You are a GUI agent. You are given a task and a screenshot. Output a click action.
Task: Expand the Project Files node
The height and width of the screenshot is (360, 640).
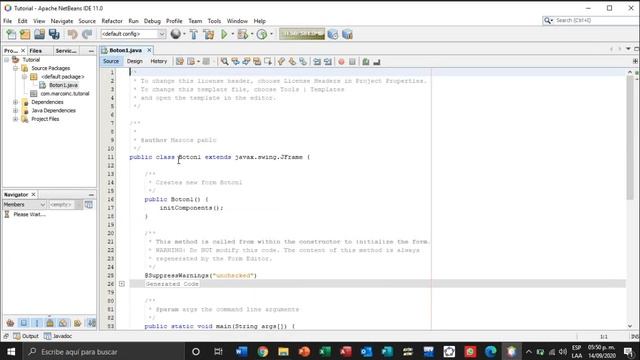click(x=16, y=119)
